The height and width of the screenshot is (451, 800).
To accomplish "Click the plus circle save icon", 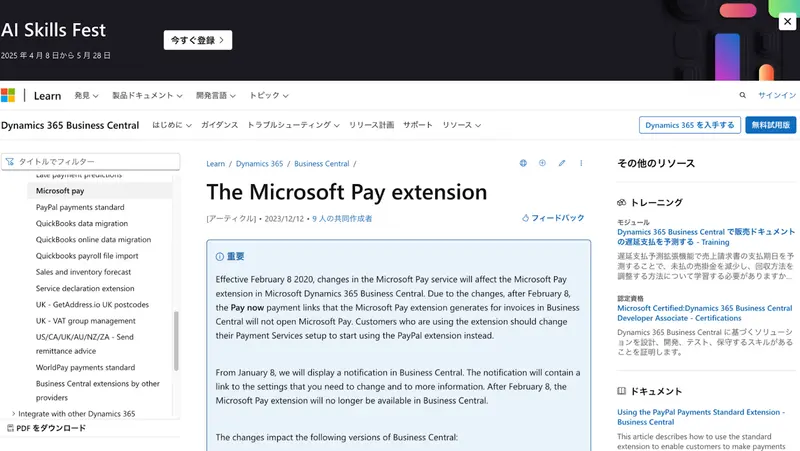I will 542,163.
